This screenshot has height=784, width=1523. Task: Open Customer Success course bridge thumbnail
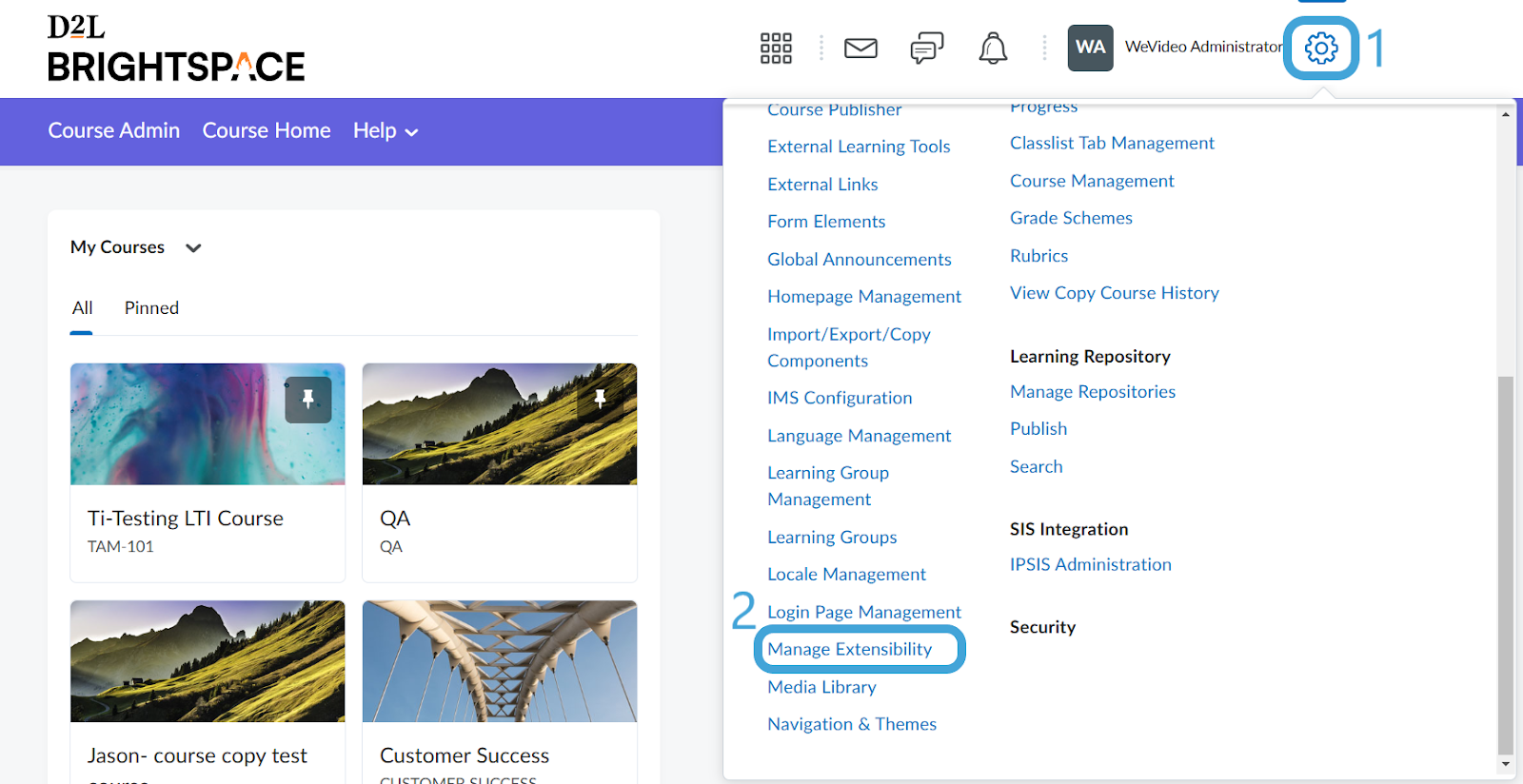(x=500, y=661)
